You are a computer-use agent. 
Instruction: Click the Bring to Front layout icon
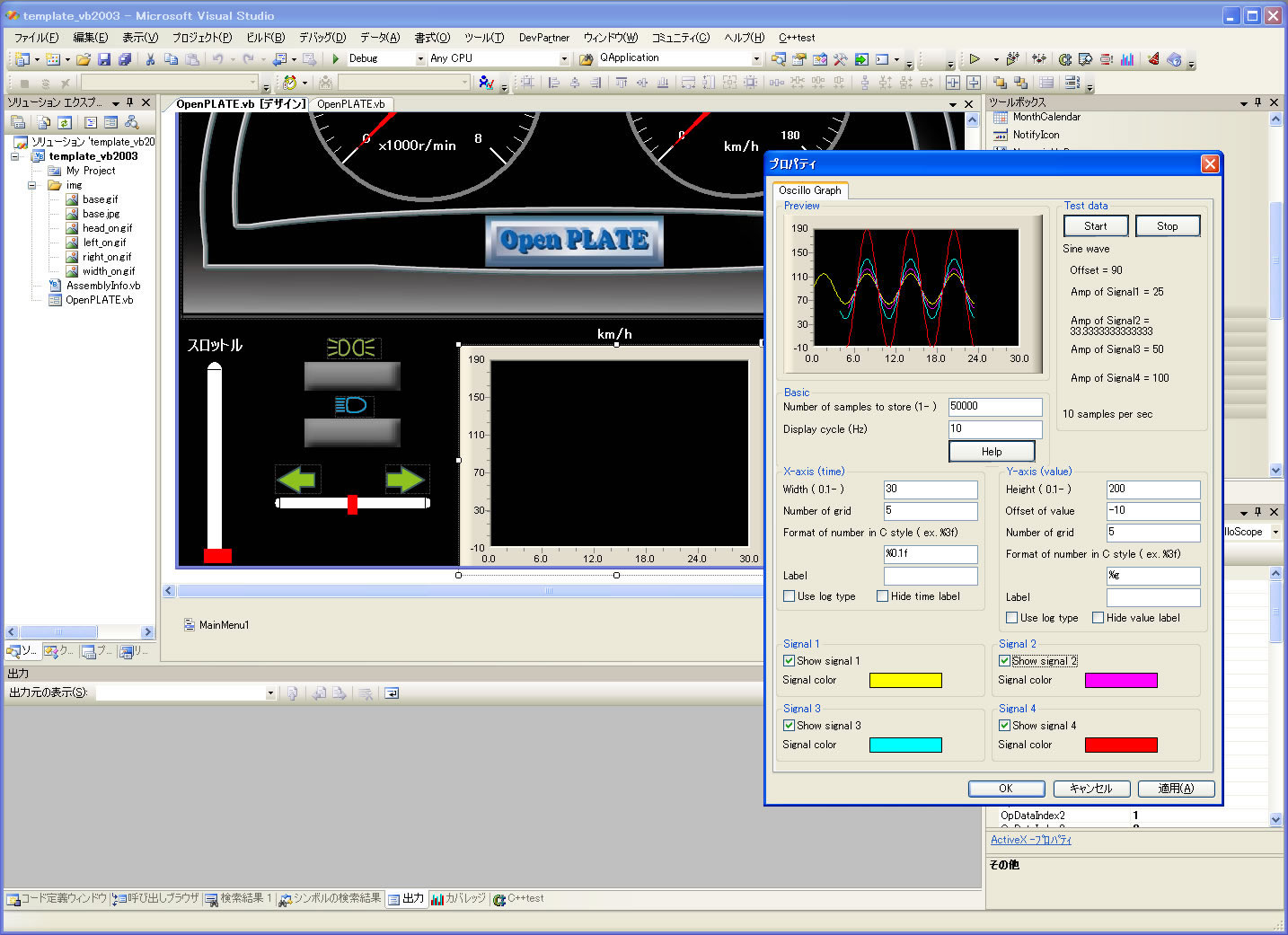1000,83
